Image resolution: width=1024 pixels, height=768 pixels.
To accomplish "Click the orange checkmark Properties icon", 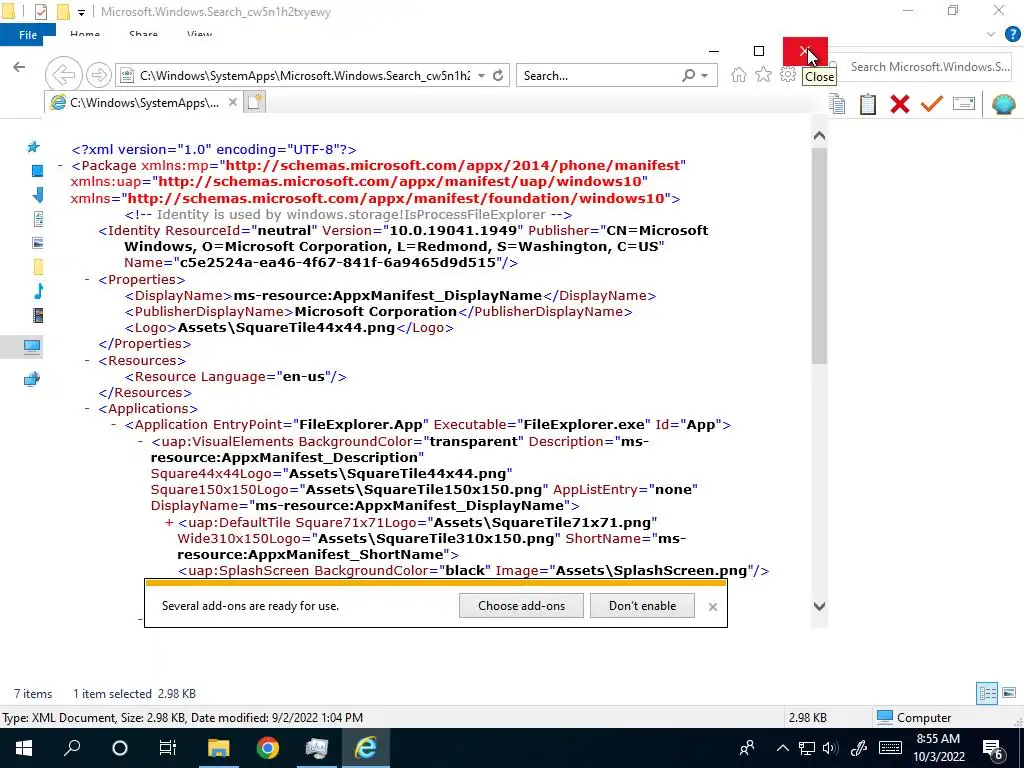I will click(932, 104).
